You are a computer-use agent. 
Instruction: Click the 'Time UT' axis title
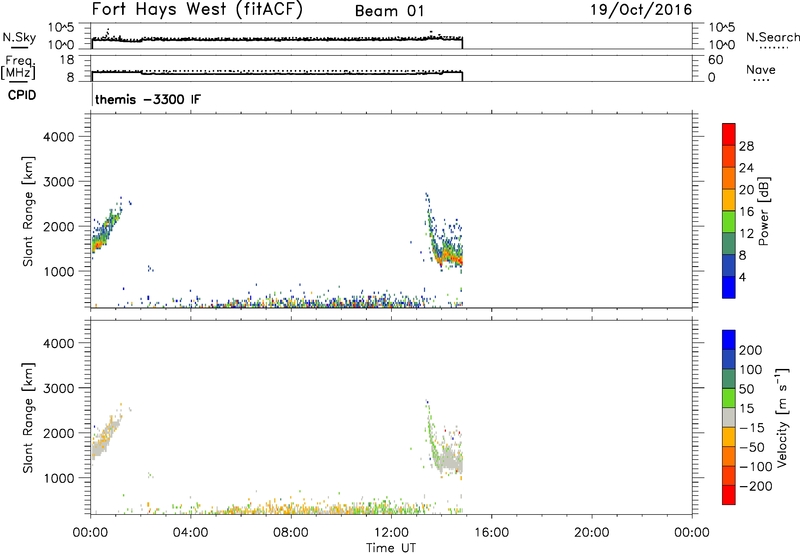pyautogui.click(x=391, y=547)
